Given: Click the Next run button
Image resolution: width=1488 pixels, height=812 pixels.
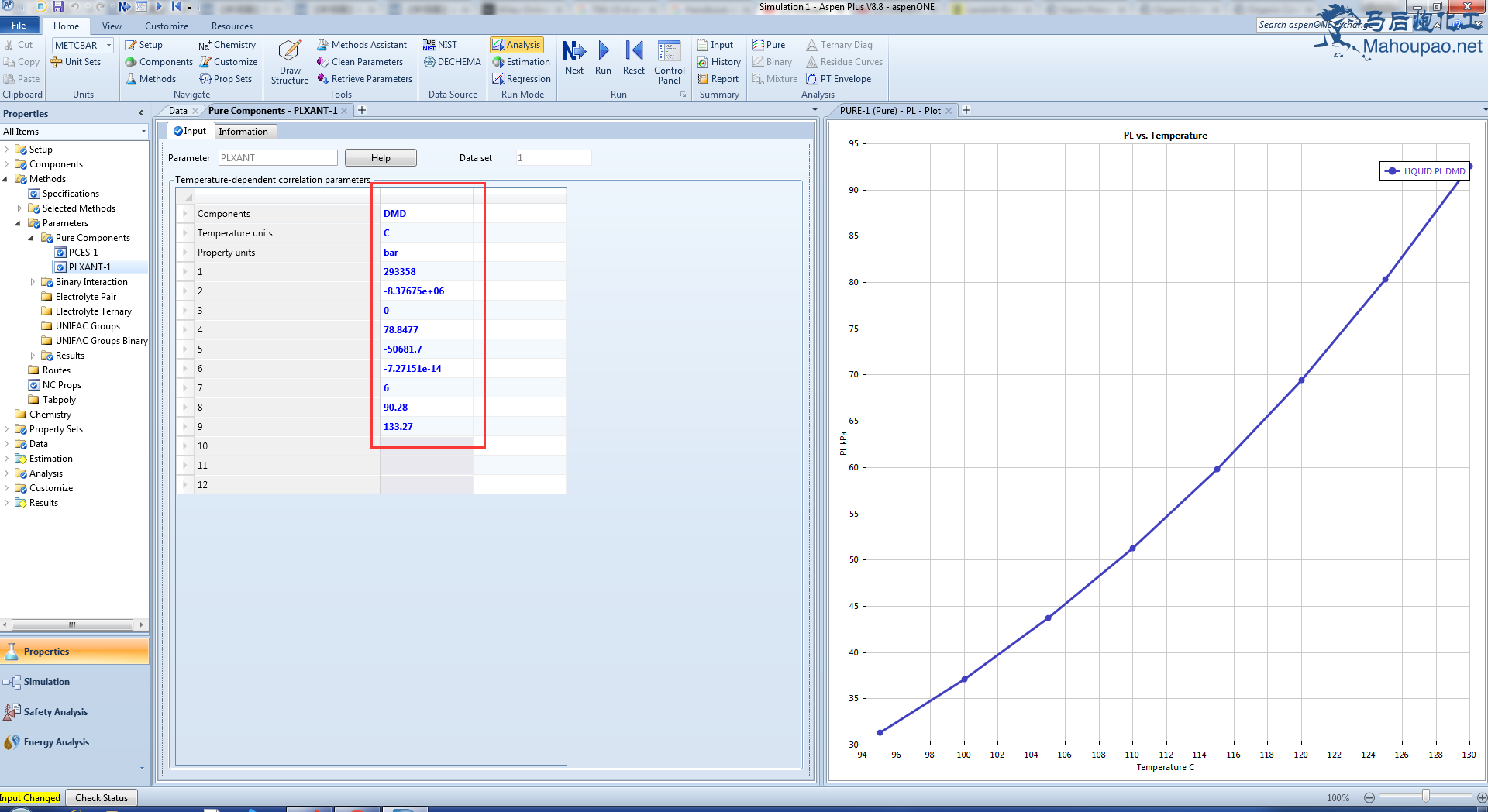Looking at the screenshot, I should click(x=574, y=58).
